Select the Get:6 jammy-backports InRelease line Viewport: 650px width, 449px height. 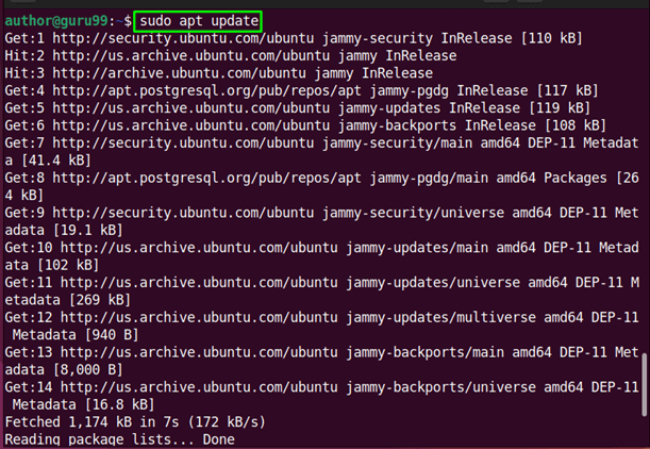tap(306, 126)
